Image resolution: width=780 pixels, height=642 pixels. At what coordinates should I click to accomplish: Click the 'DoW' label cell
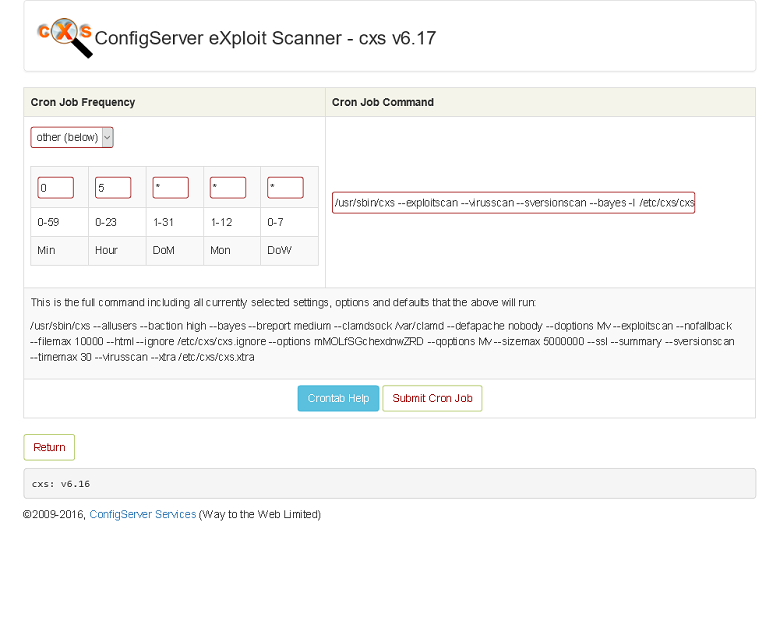[x=279, y=250]
